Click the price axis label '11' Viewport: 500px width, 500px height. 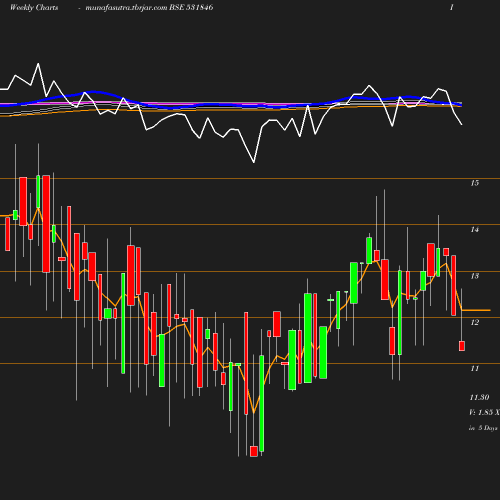(x=475, y=368)
